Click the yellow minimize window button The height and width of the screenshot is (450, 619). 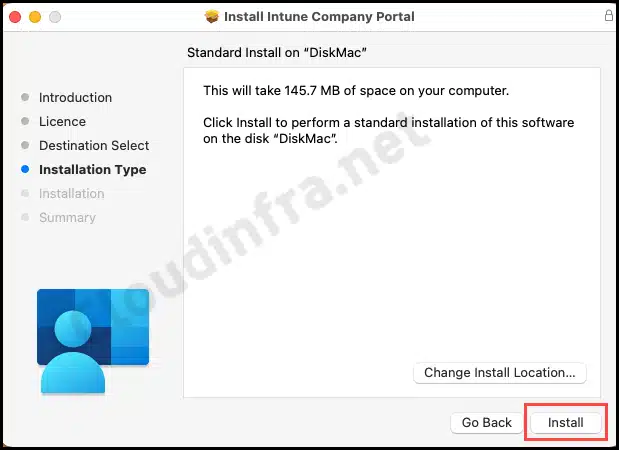pos(35,17)
